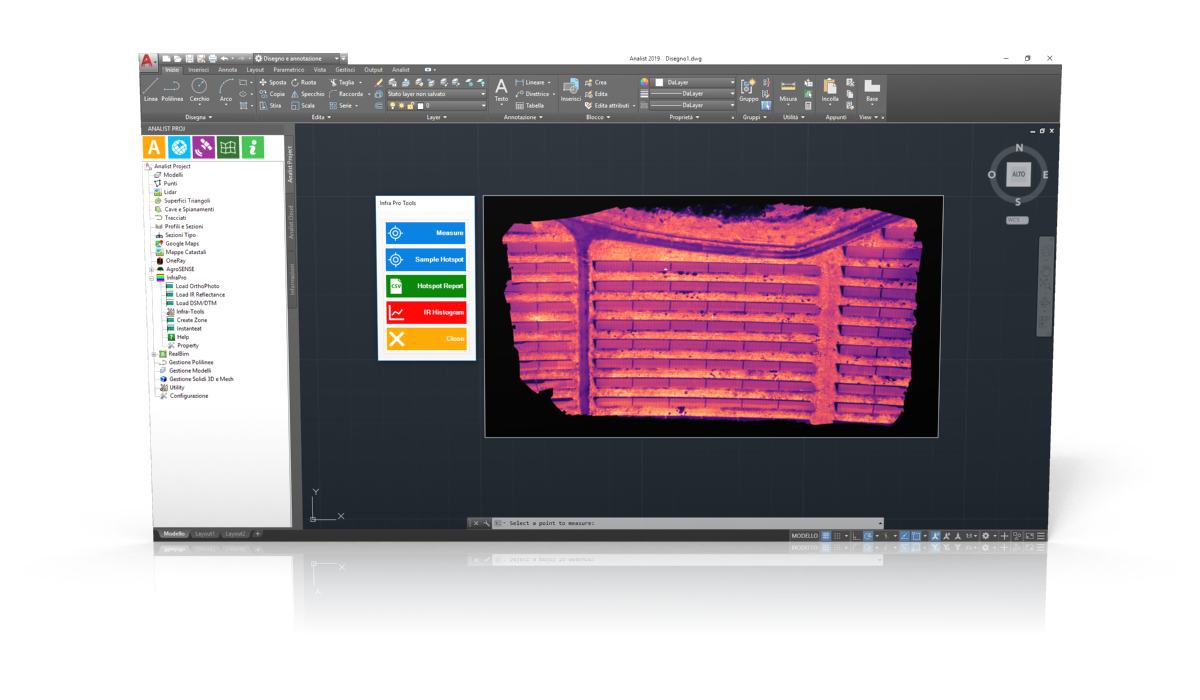Open the Inserisci ribbon tab
1200x700 pixels.
point(199,70)
